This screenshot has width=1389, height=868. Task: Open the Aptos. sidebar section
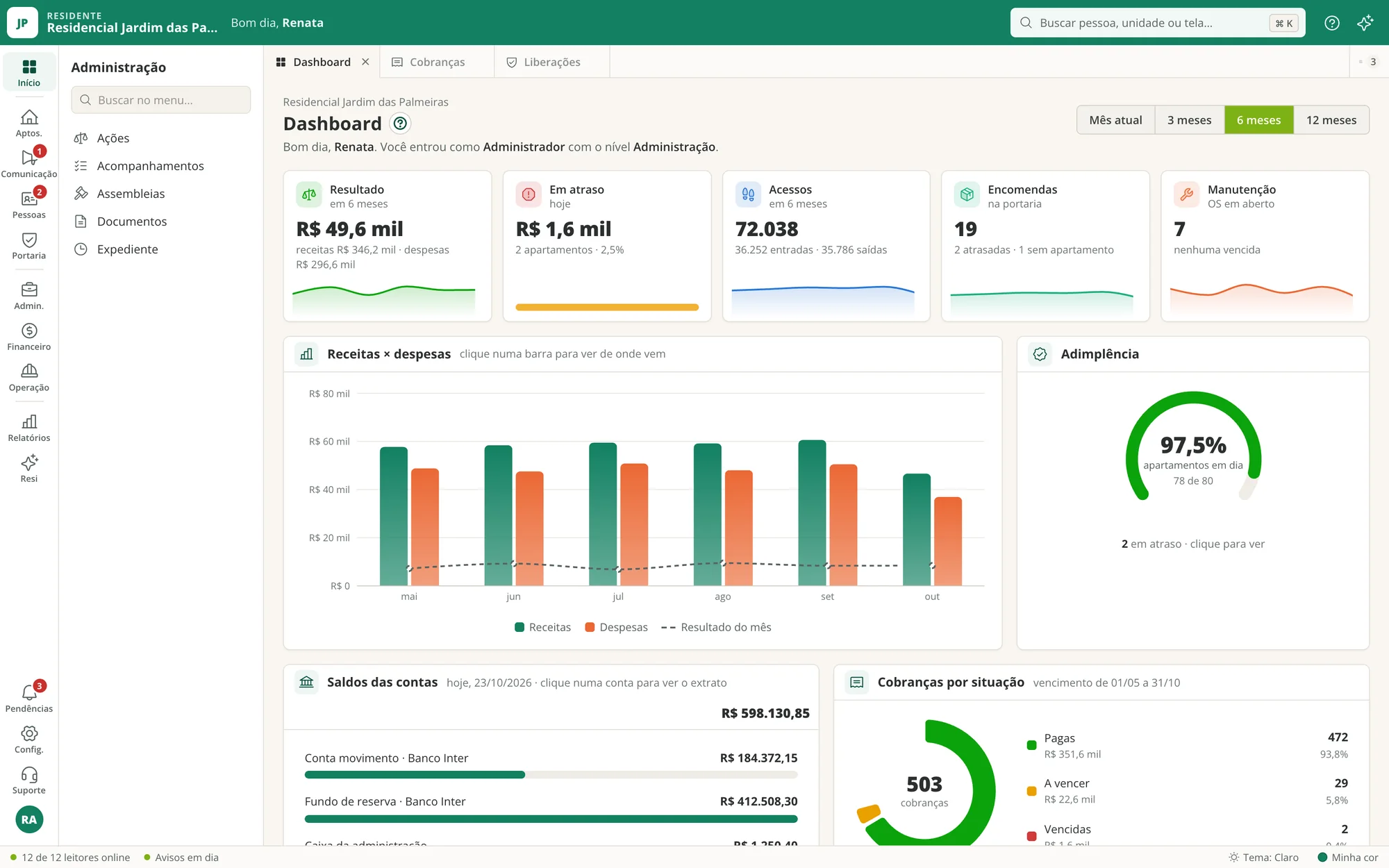(28, 123)
